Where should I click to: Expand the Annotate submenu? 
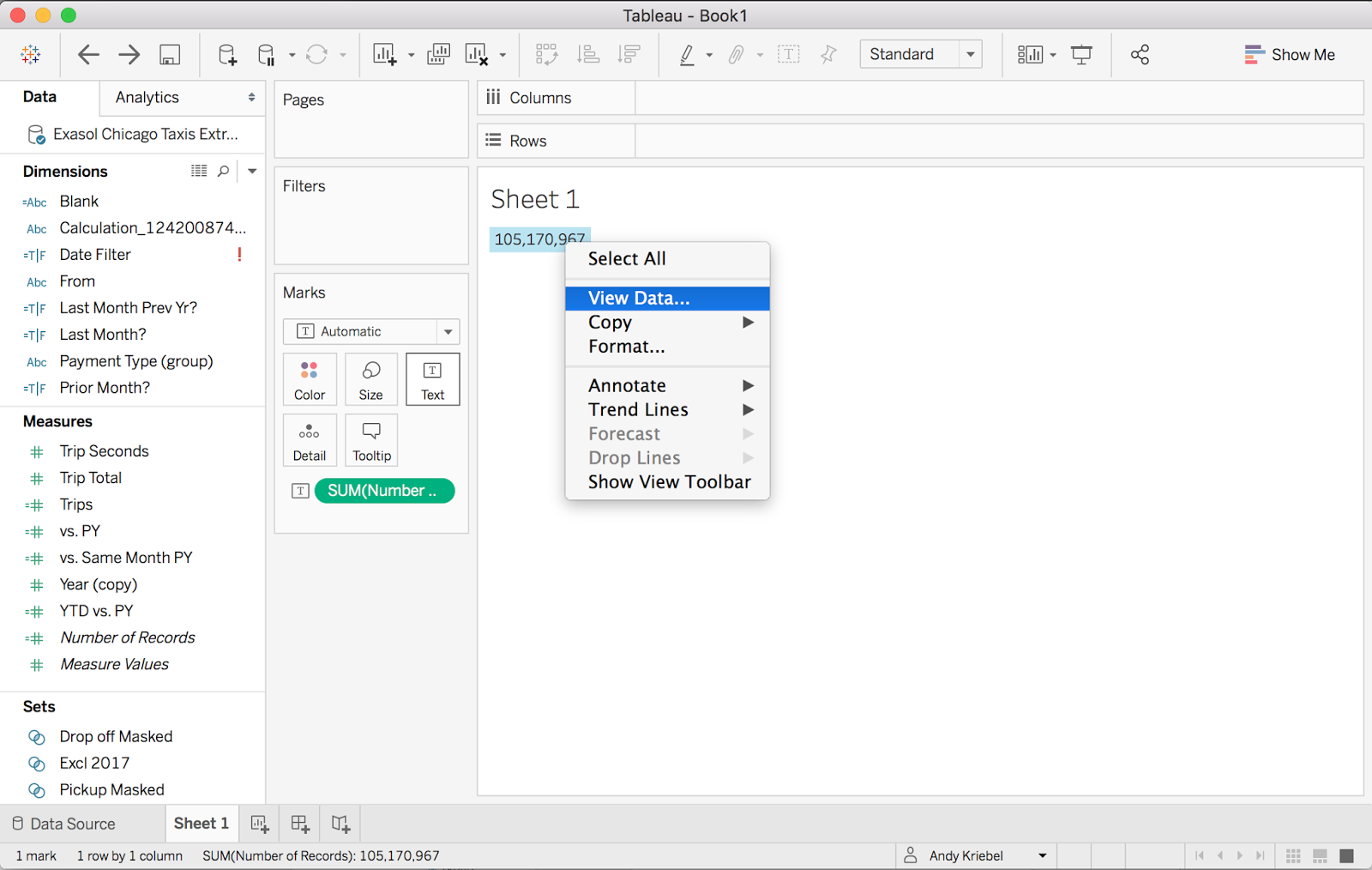point(667,386)
